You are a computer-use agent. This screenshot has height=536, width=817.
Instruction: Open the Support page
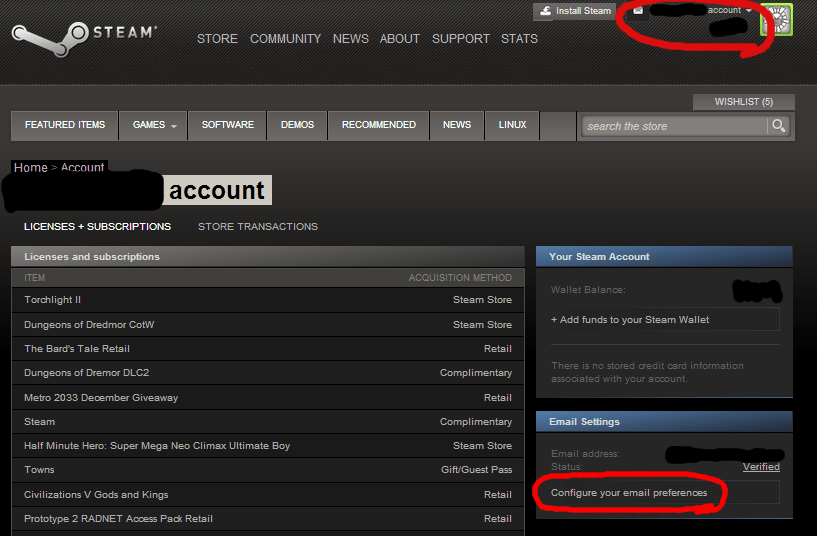point(461,39)
